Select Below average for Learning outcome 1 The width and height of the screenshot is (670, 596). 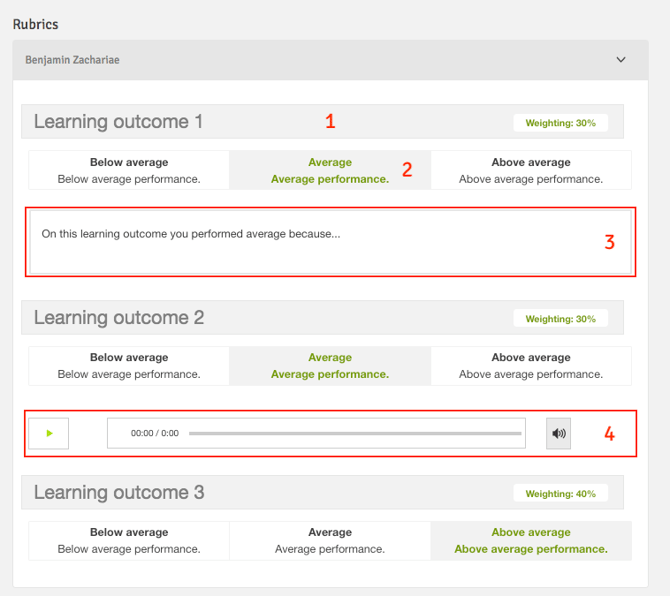(x=129, y=170)
